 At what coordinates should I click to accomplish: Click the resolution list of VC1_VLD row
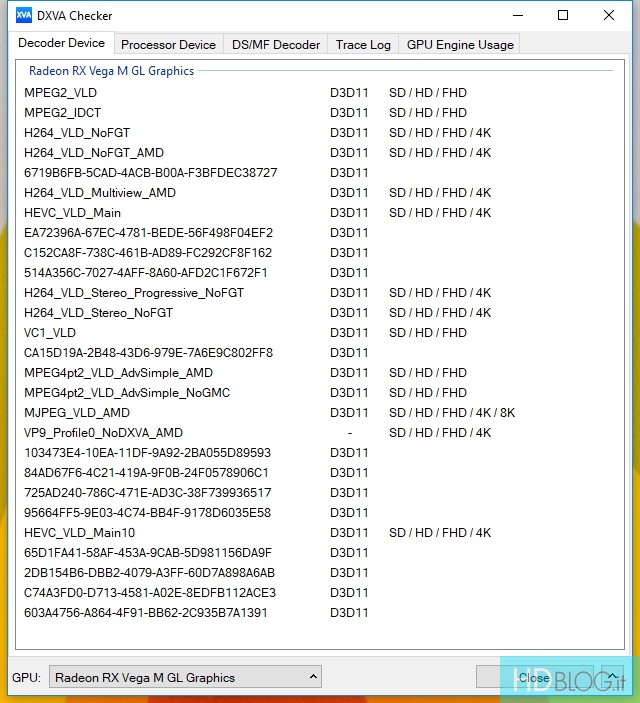pos(428,333)
